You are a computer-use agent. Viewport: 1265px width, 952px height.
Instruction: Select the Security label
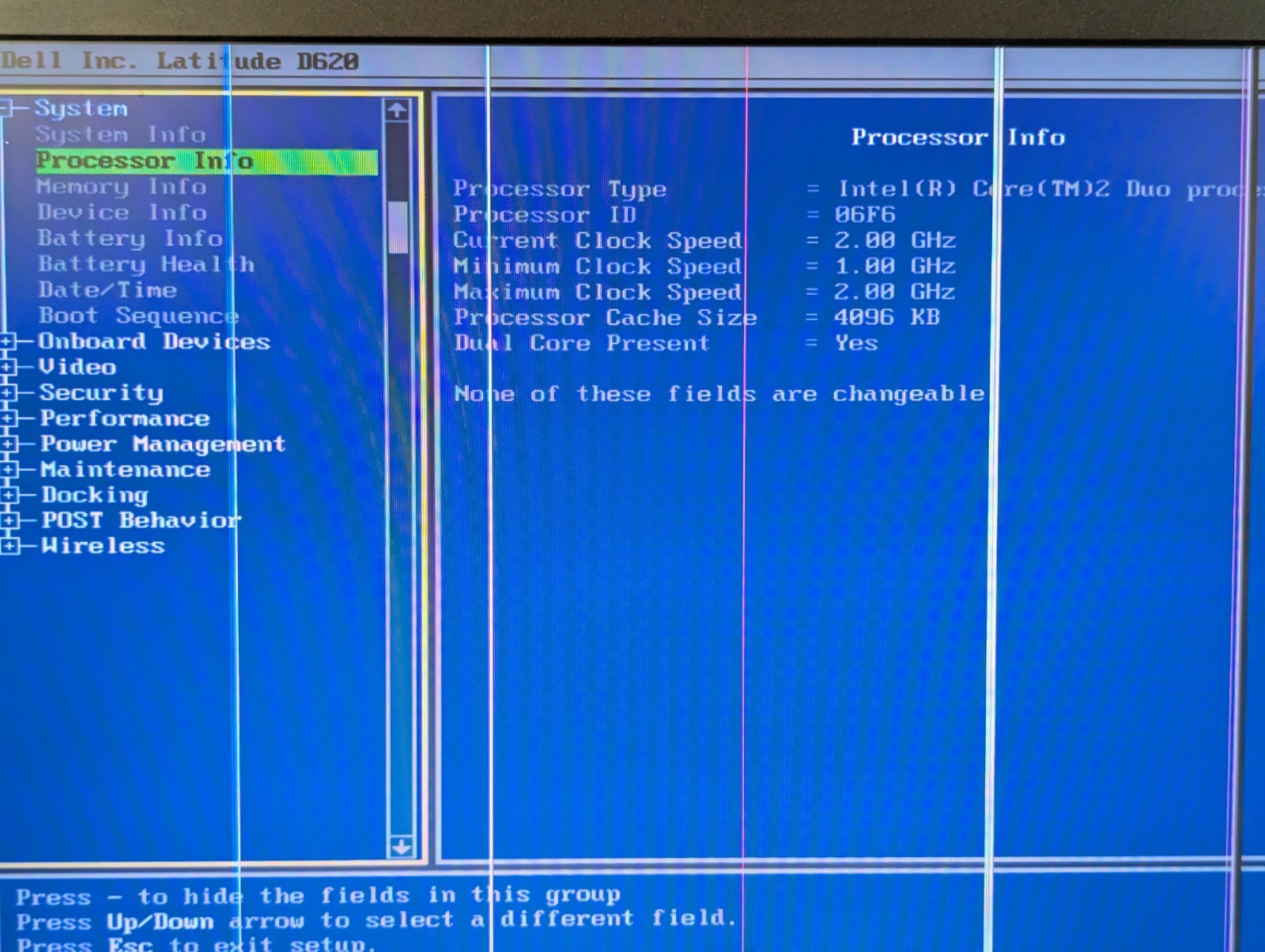(101, 393)
